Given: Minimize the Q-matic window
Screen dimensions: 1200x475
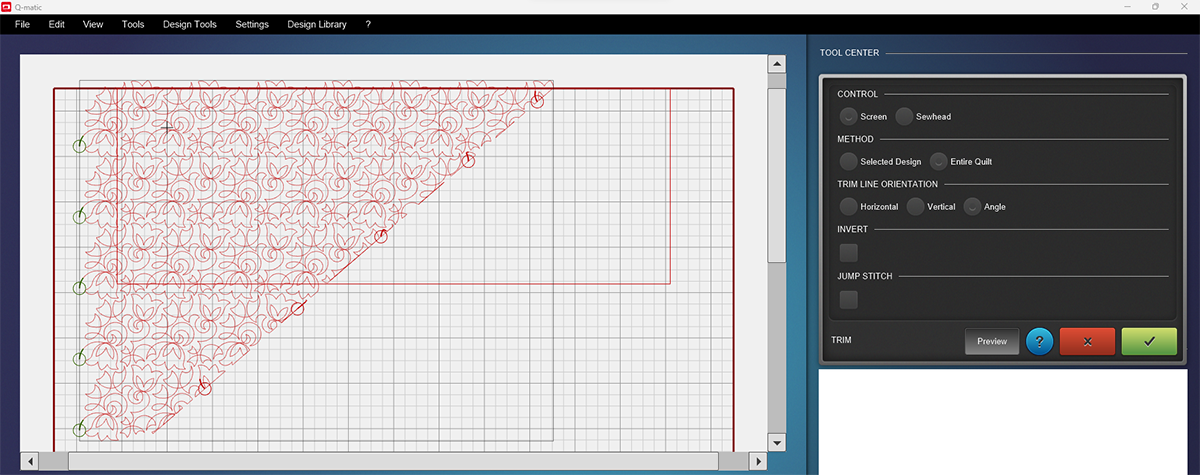Looking at the screenshot, I should point(1126,6).
